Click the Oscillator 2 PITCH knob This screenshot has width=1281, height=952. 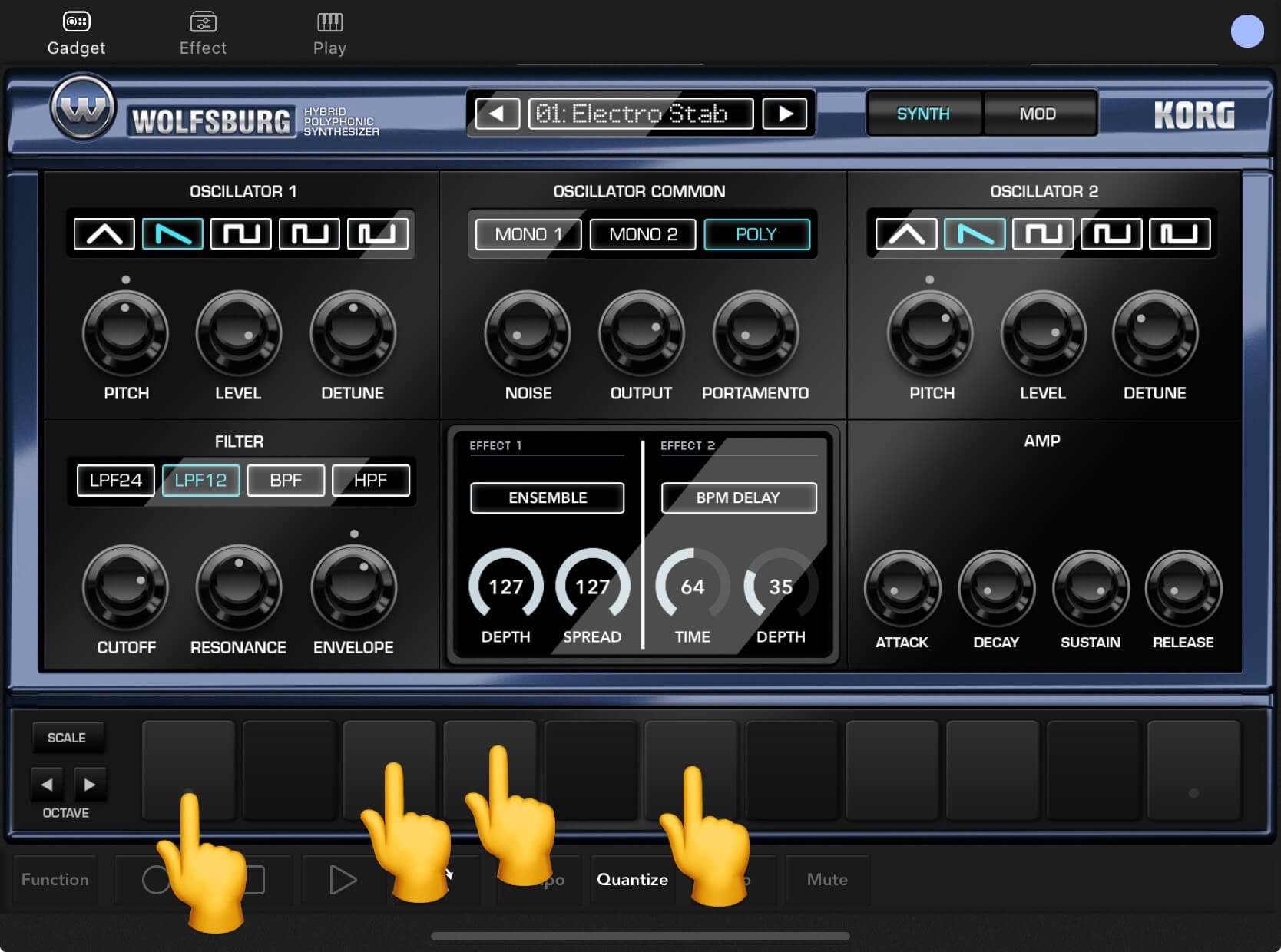pyautogui.click(x=930, y=333)
